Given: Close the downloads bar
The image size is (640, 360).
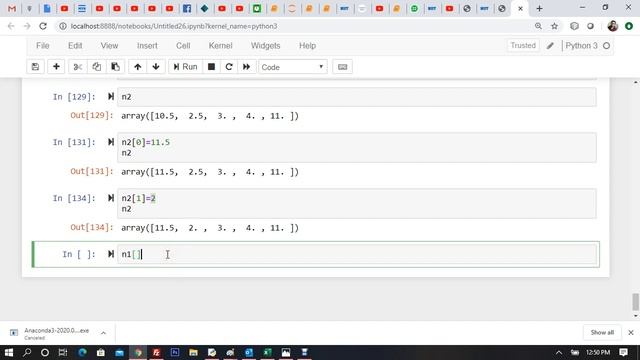Looking at the screenshot, I should point(631,333).
